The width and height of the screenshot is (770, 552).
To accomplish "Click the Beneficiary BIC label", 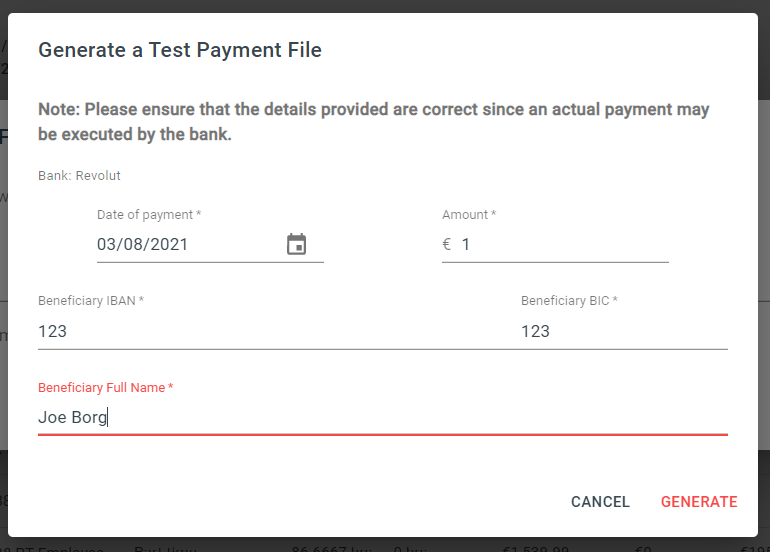I will (x=569, y=301).
